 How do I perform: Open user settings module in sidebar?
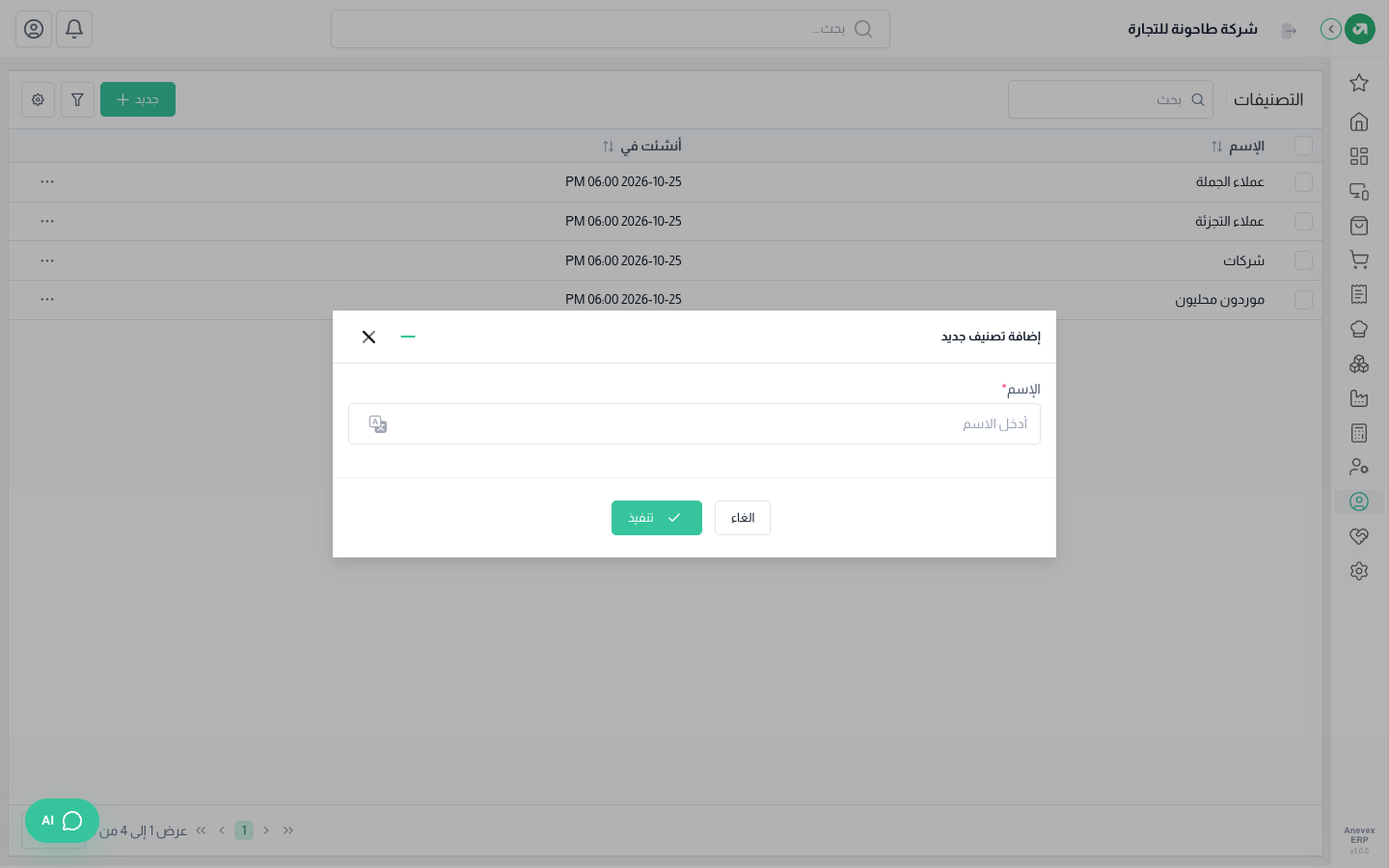point(1359,467)
